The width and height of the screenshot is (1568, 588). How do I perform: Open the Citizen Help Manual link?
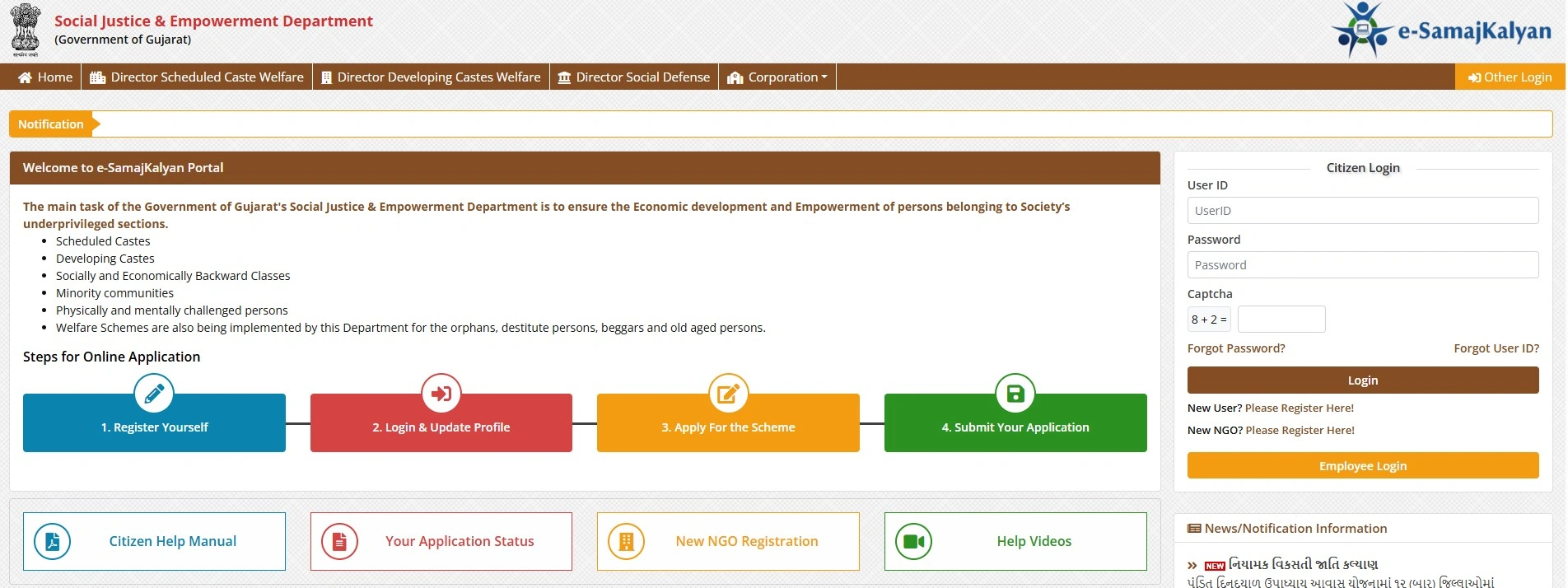pyautogui.click(x=154, y=542)
